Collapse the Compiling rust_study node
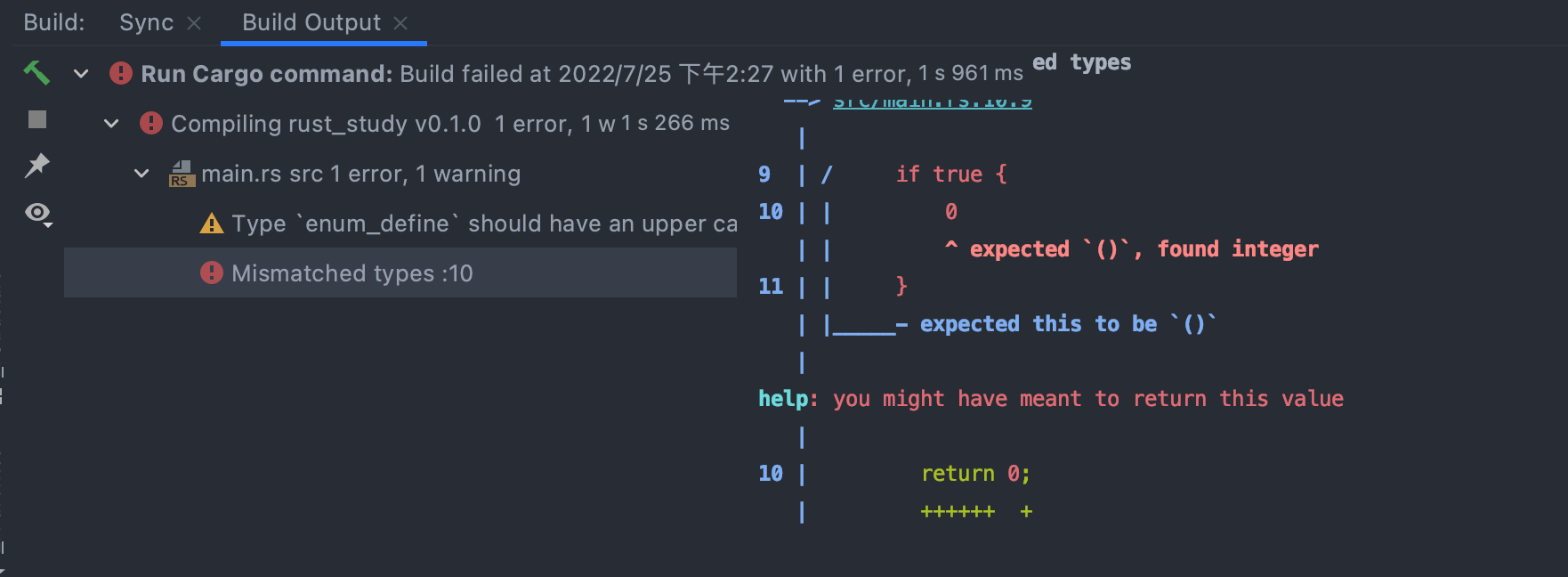 tap(111, 123)
